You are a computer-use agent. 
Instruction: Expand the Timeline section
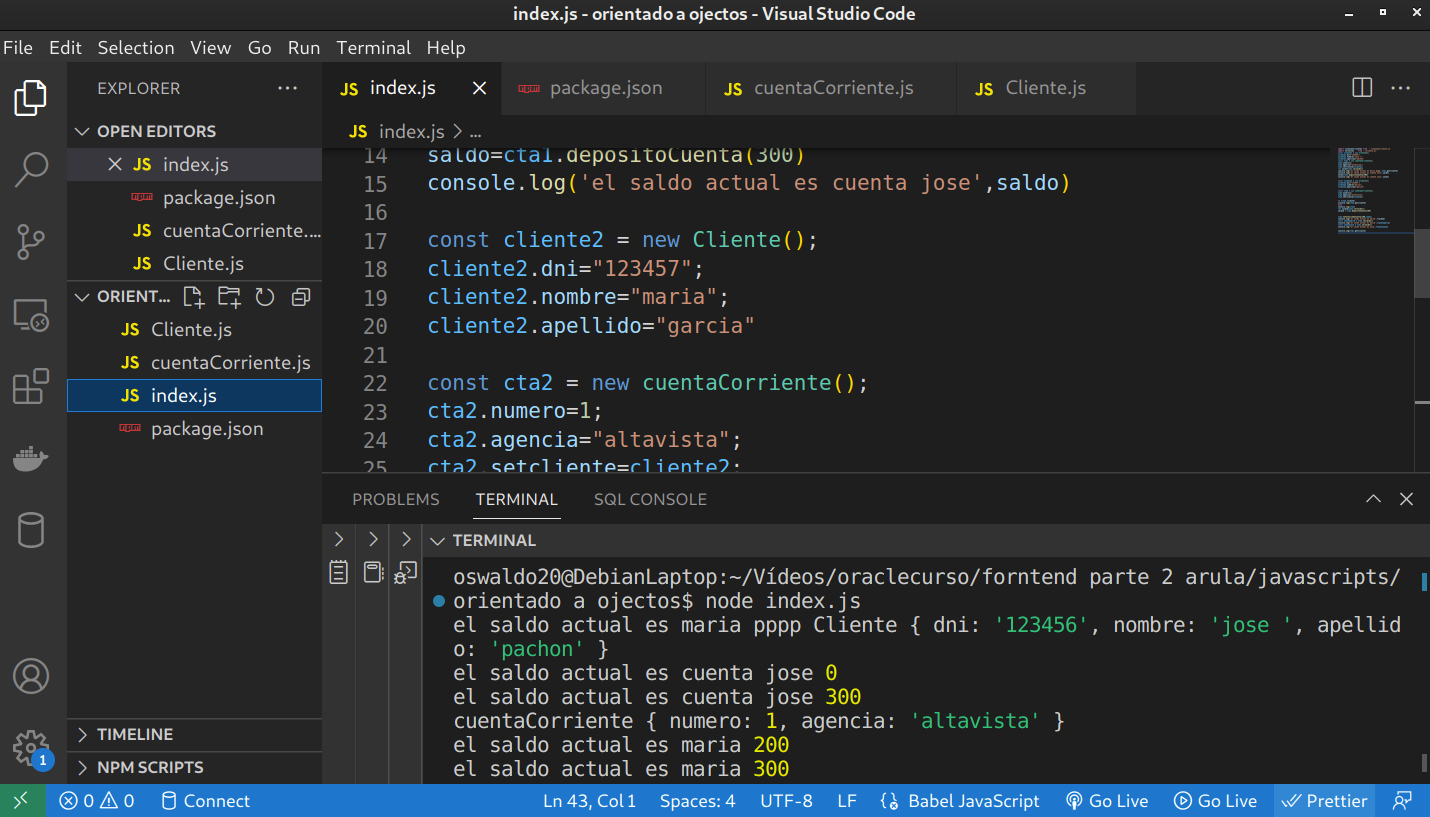[194, 734]
